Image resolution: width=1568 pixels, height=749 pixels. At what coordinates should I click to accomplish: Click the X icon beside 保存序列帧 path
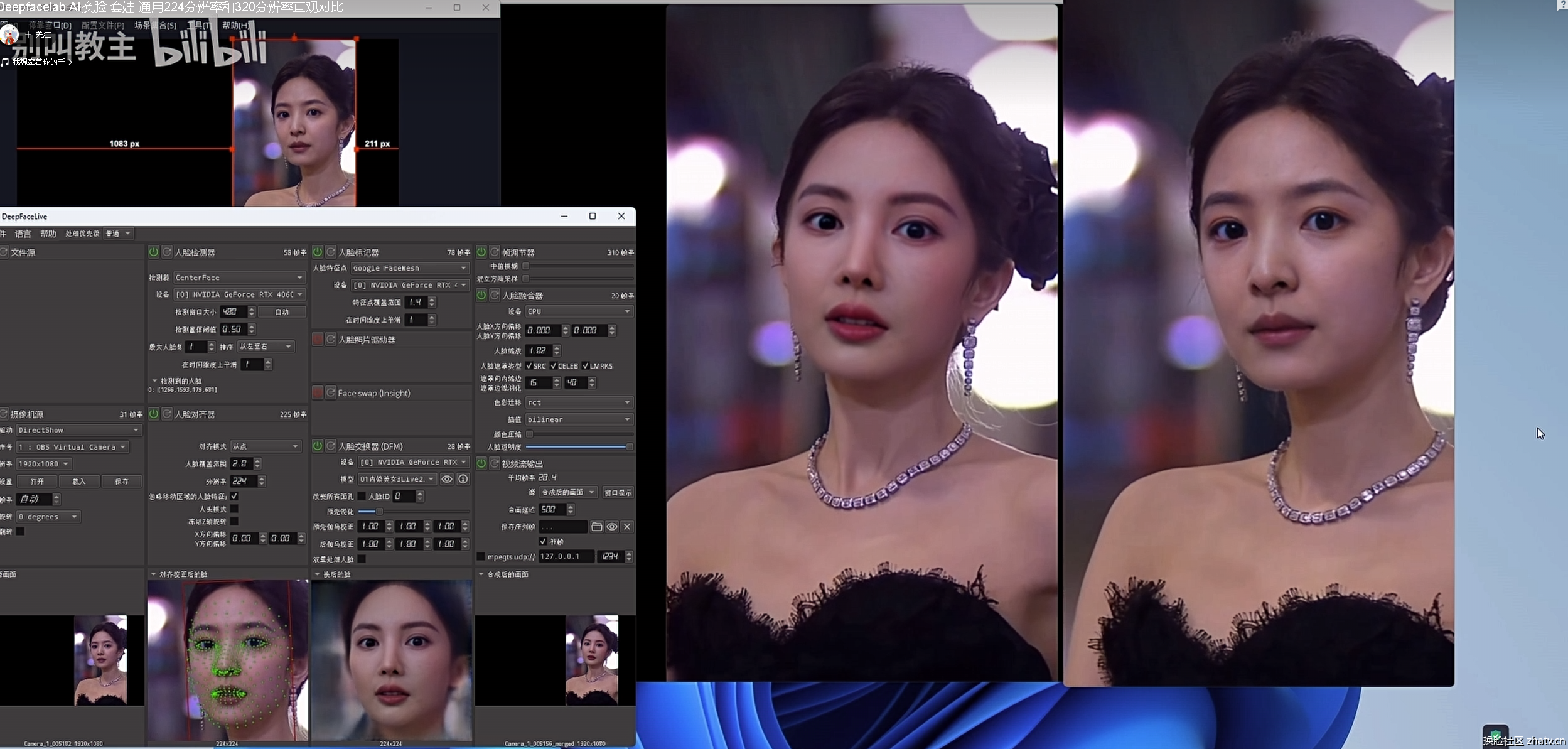point(627,527)
